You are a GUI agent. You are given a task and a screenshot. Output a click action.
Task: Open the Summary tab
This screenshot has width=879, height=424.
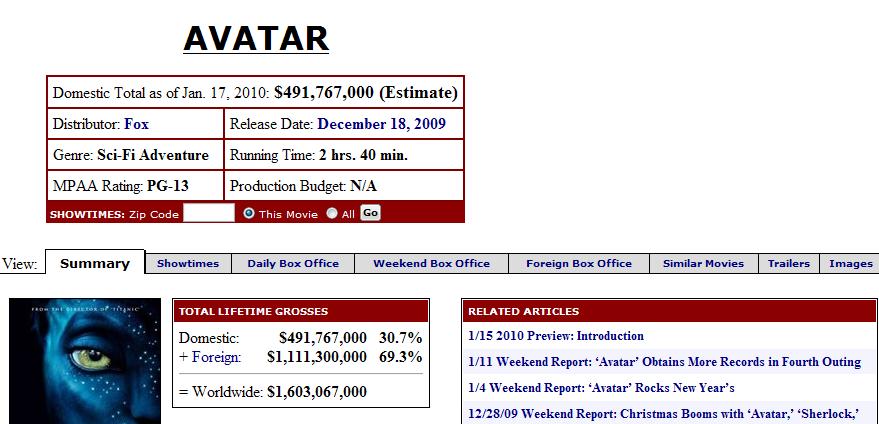pyautogui.click(x=95, y=264)
